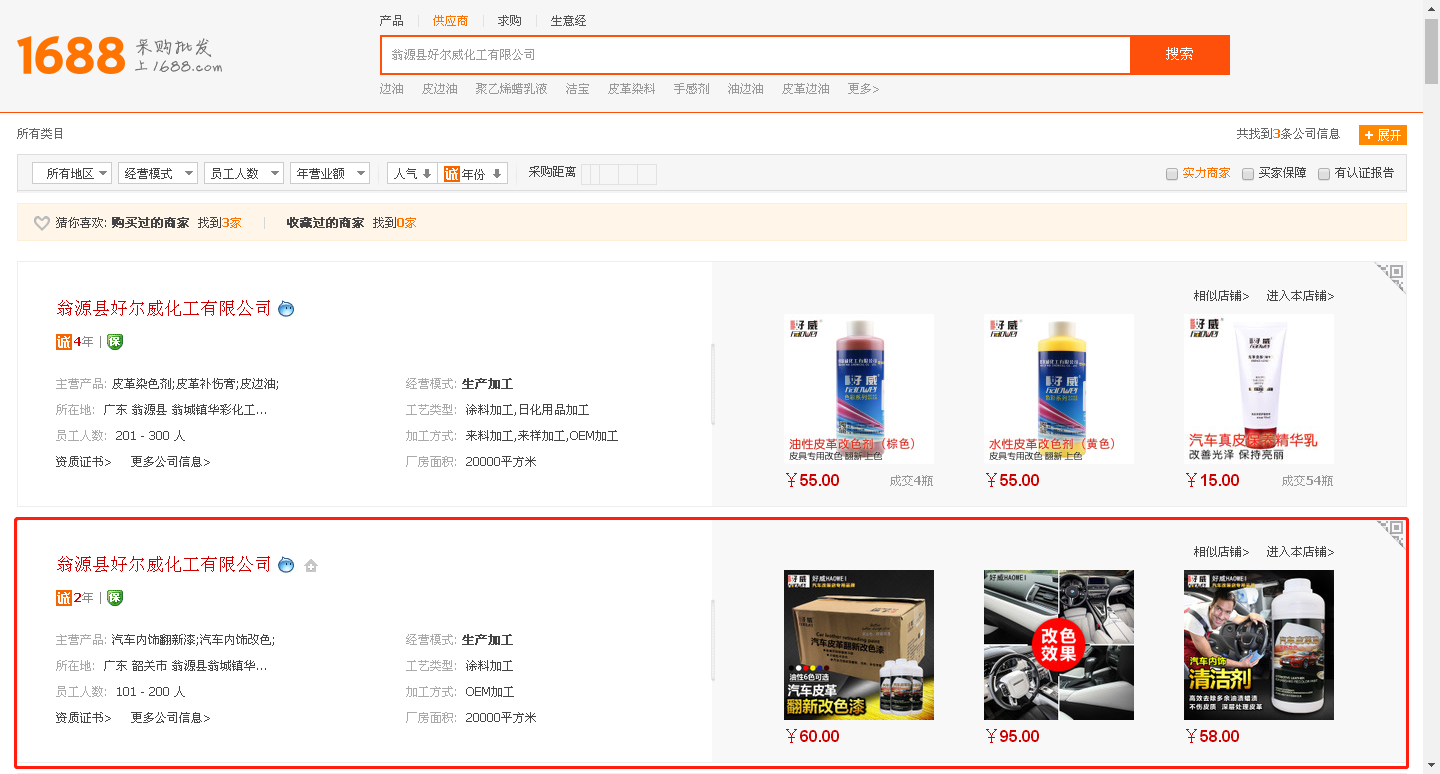This screenshot has height=774, width=1440.
Task: Click the ¥95.00 price text
Action: (x=1012, y=737)
